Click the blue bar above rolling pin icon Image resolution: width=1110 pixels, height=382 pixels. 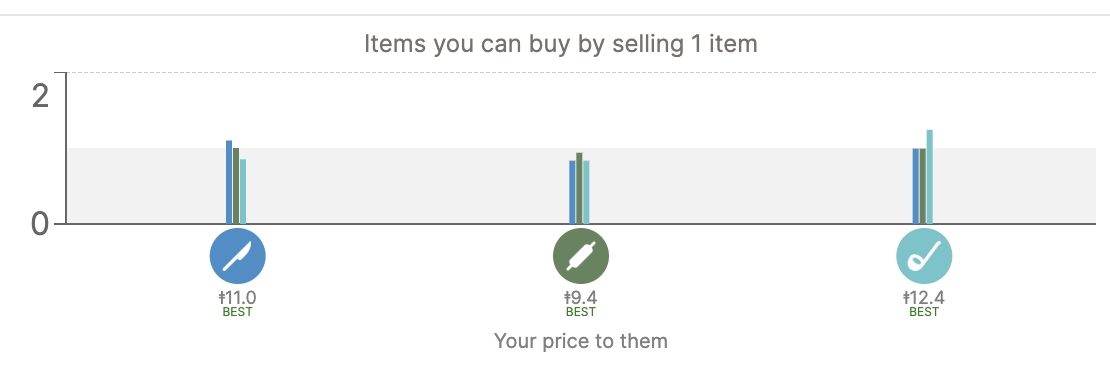[x=573, y=192]
